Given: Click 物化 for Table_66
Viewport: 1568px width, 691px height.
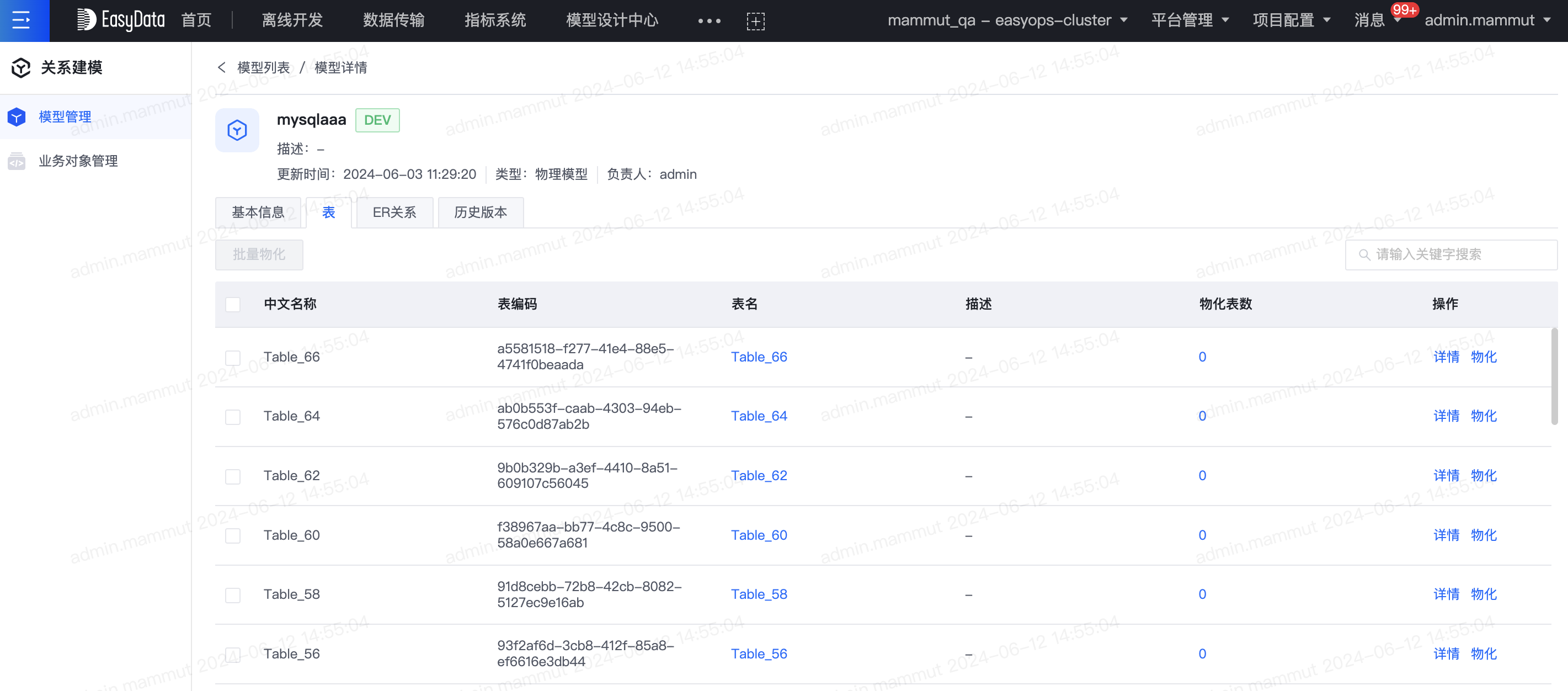Looking at the screenshot, I should [1484, 357].
